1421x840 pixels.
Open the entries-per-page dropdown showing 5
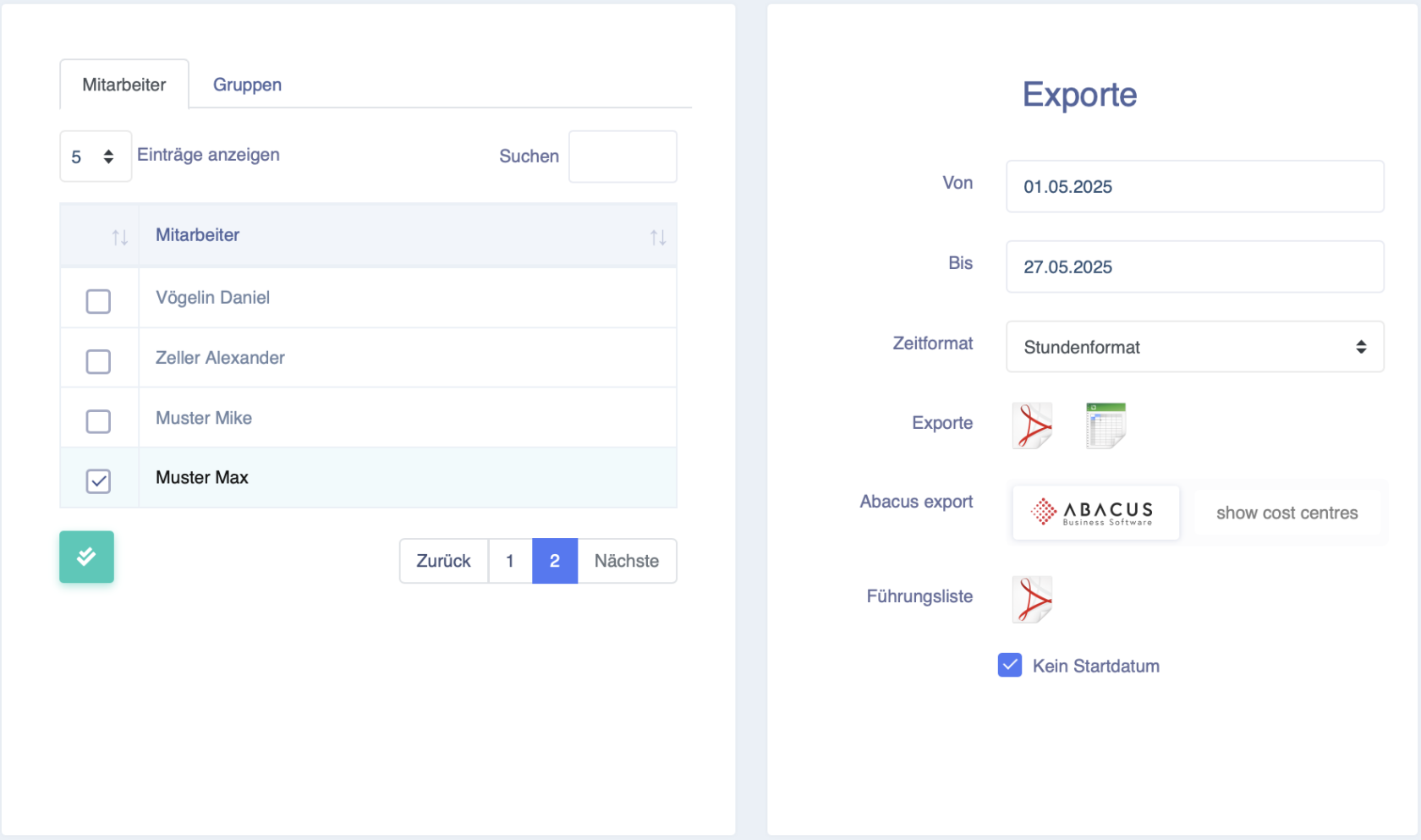click(x=96, y=156)
